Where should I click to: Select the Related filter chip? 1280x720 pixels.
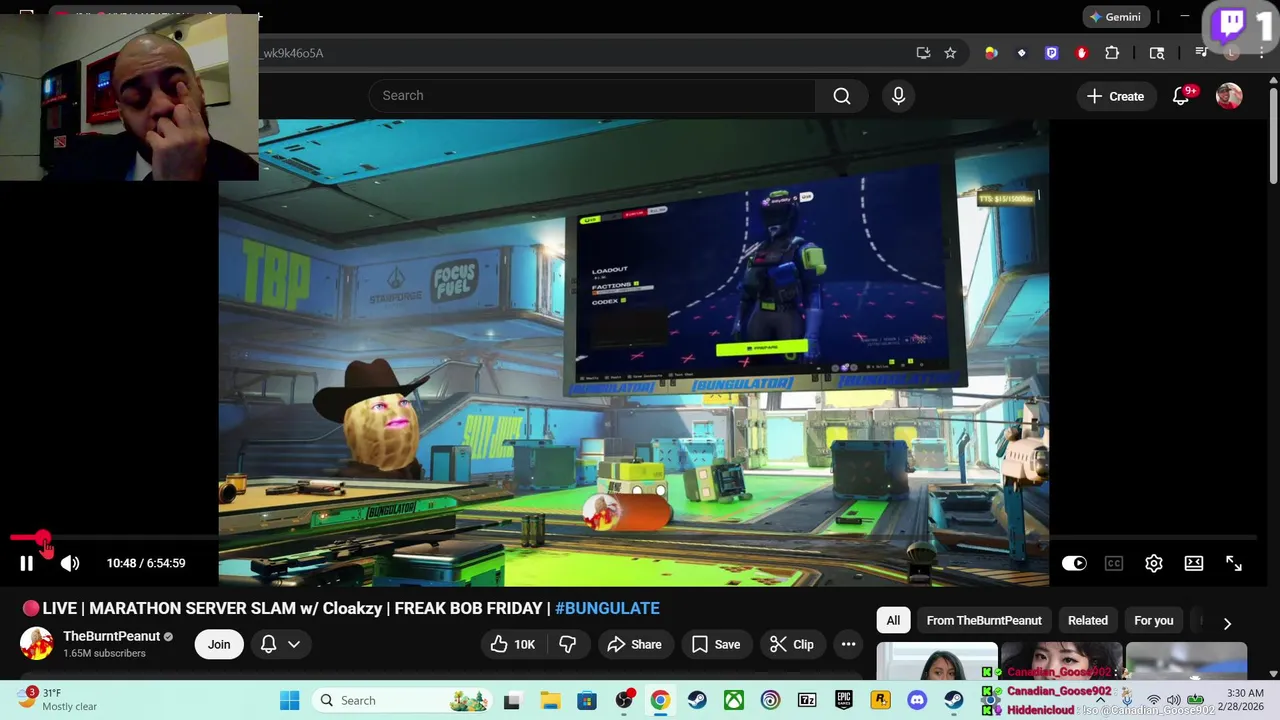pyautogui.click(x=1088, y=620)
